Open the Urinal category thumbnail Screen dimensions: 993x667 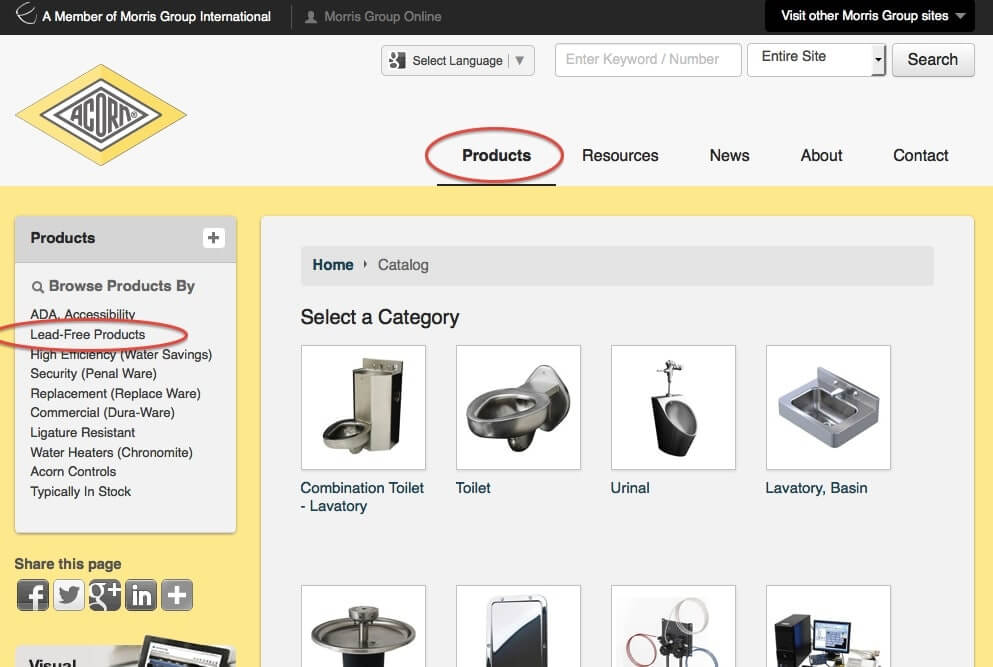tap(673, 407)
